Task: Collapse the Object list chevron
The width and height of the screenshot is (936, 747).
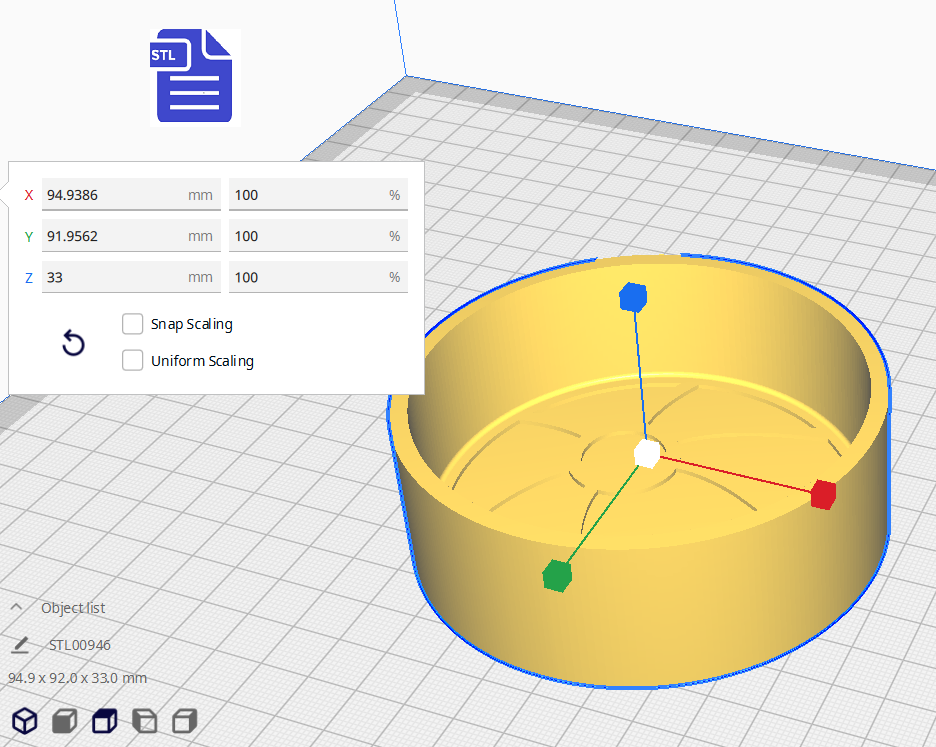Action: (17, 608)
